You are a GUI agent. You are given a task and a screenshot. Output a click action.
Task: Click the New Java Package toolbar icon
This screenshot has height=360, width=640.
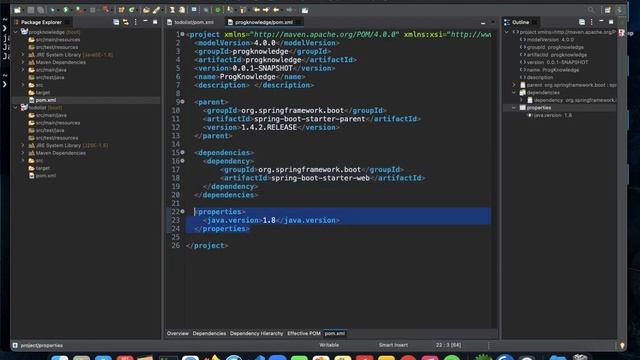point(121,10)
